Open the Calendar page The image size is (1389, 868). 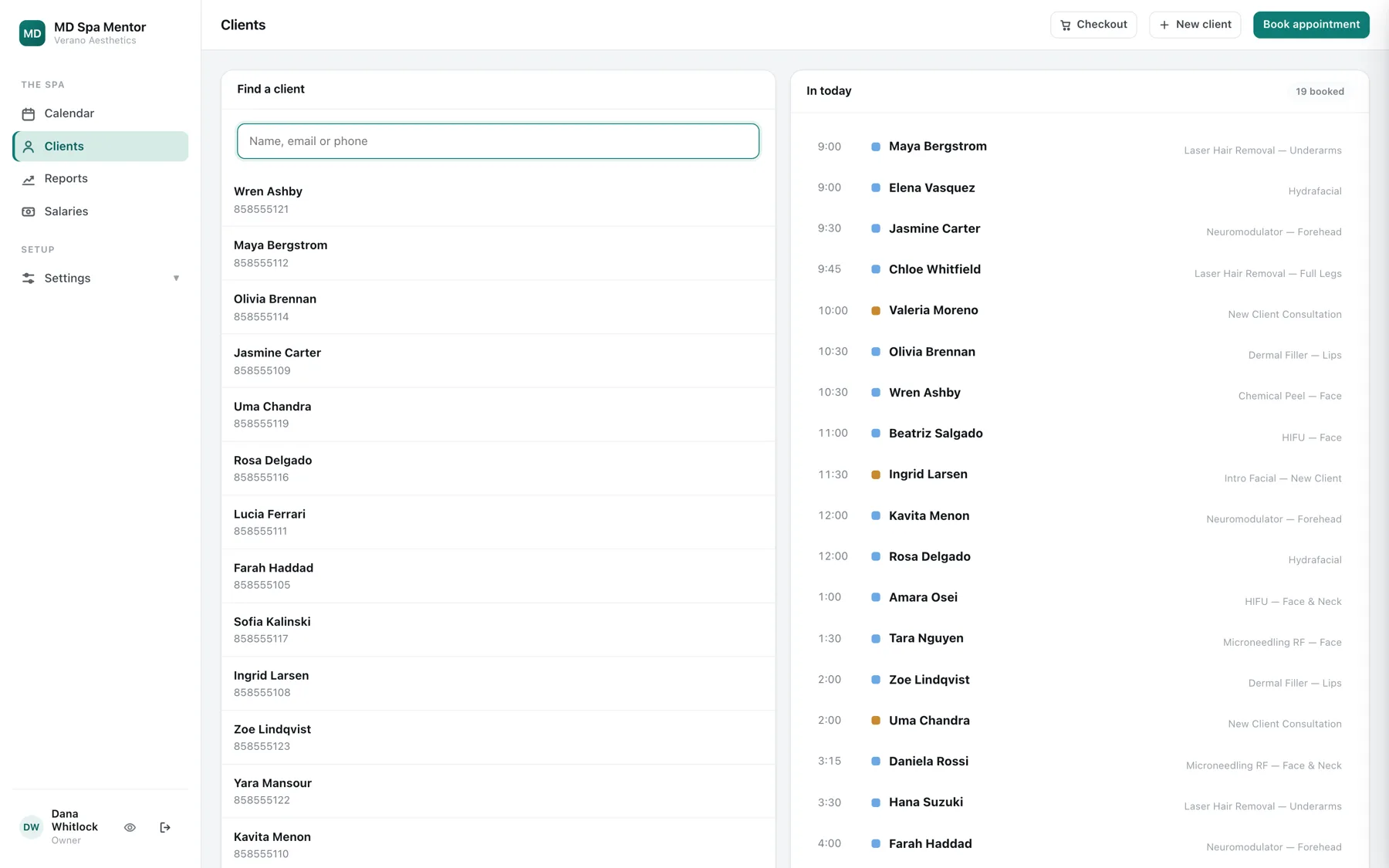tap(100, 113)
